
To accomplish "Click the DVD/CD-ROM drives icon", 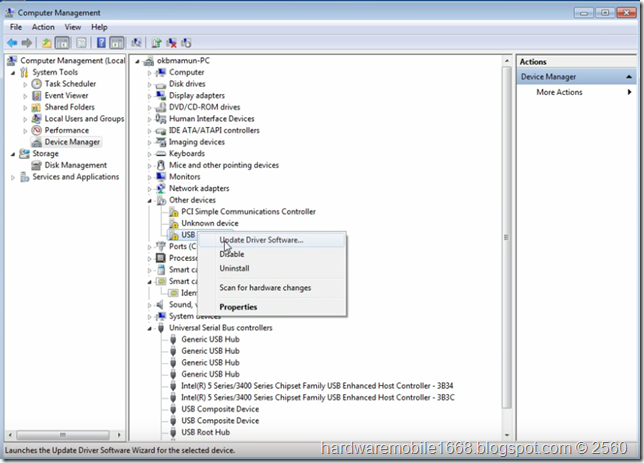I will pyautogui.click(x=161, y=107).
